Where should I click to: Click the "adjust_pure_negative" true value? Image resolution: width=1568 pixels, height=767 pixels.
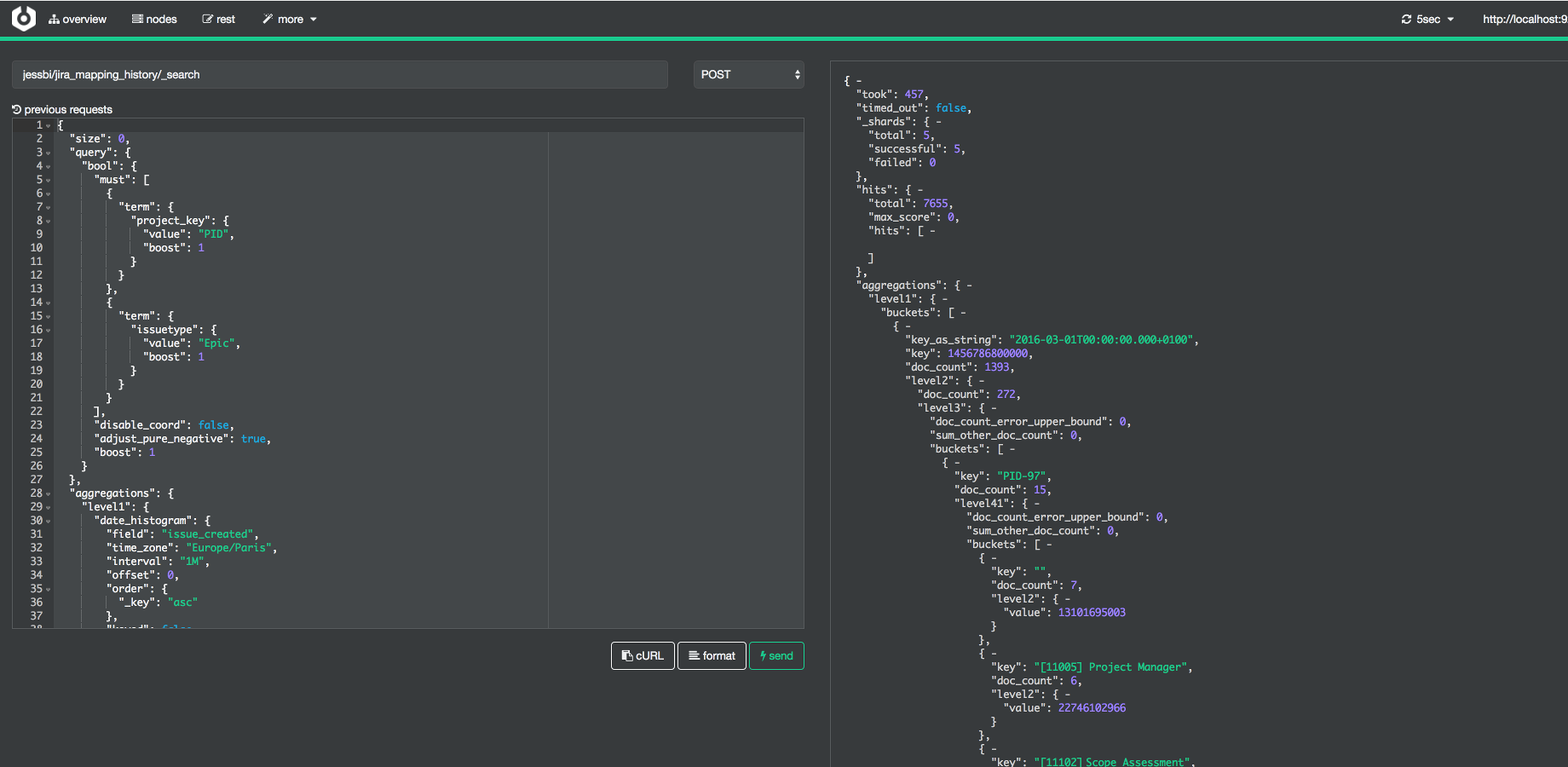253,439
